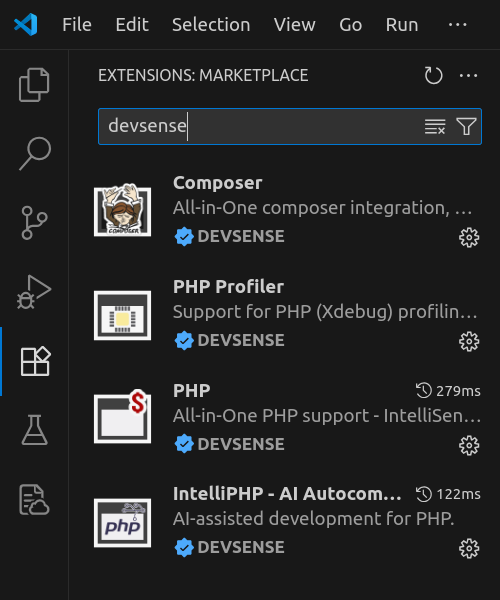Image resolution: width=500 pixels, height=600 pixels.
Task: Open the Search view icon
Action: click(x=34, y=153)
